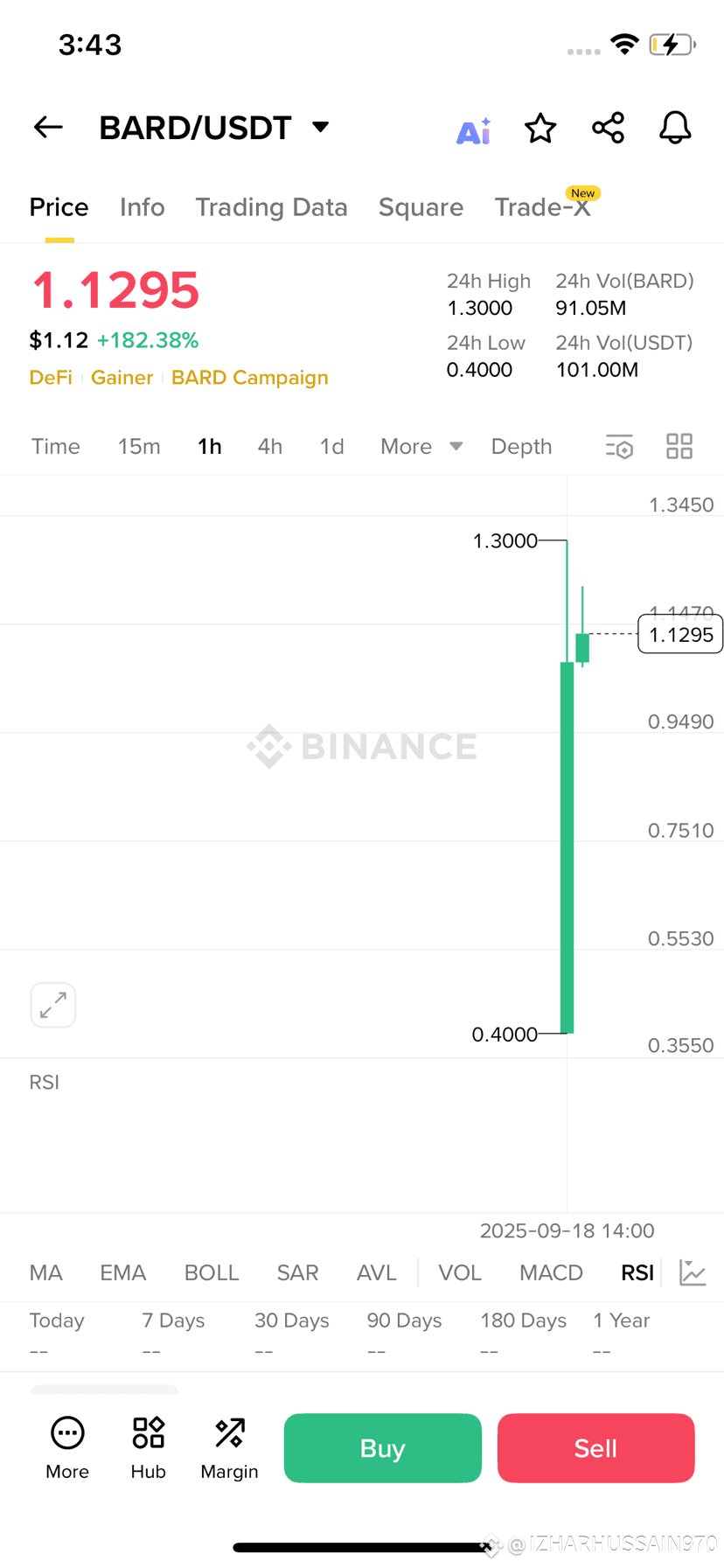Viewport: 724px width, 1568px height.
Task: Open the AI analysis icon
Action: (x=474, y=130)
